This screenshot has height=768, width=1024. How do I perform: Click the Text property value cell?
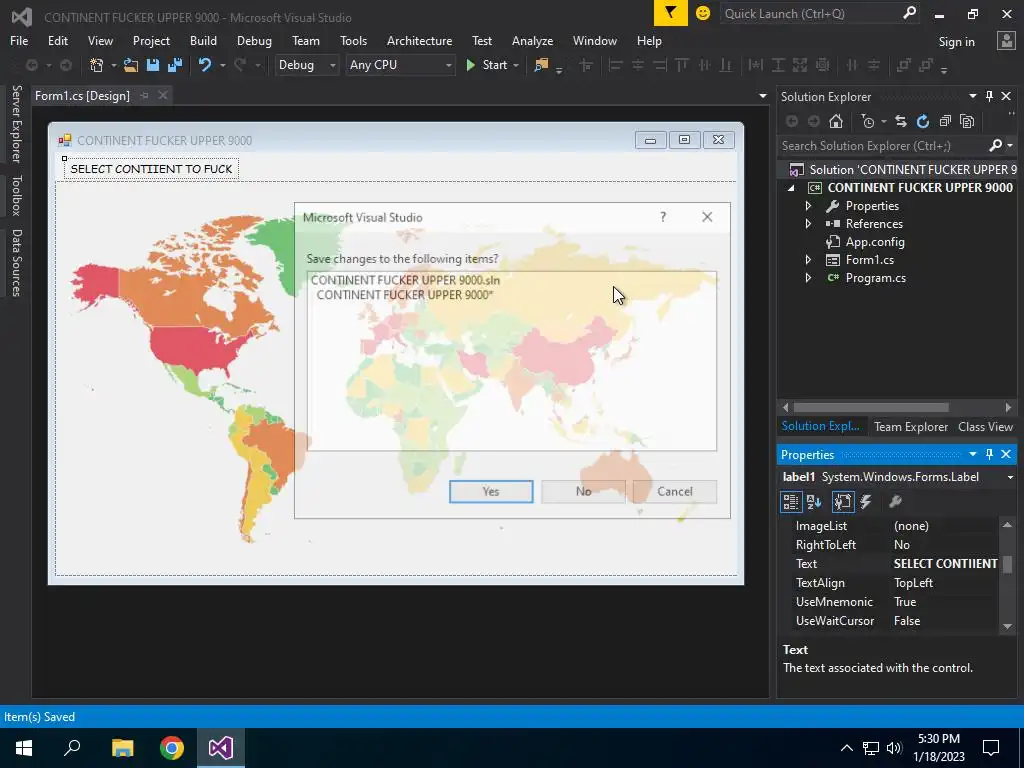tap(945, 564)
